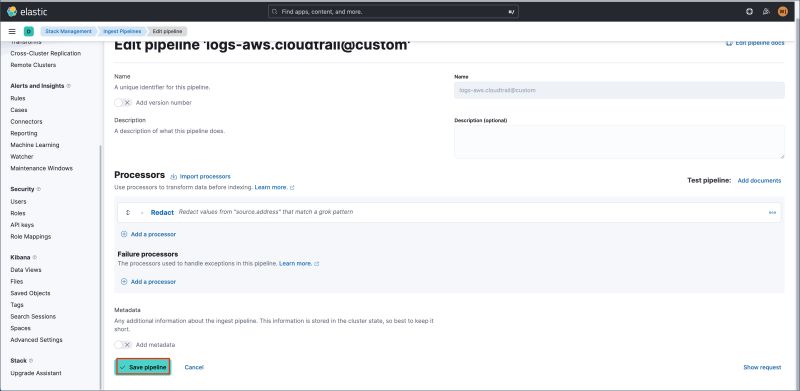The width and height of the screenshot is (800, 391).
Task: Open Role Mappings in sidebar
Action: pos(31,237)
